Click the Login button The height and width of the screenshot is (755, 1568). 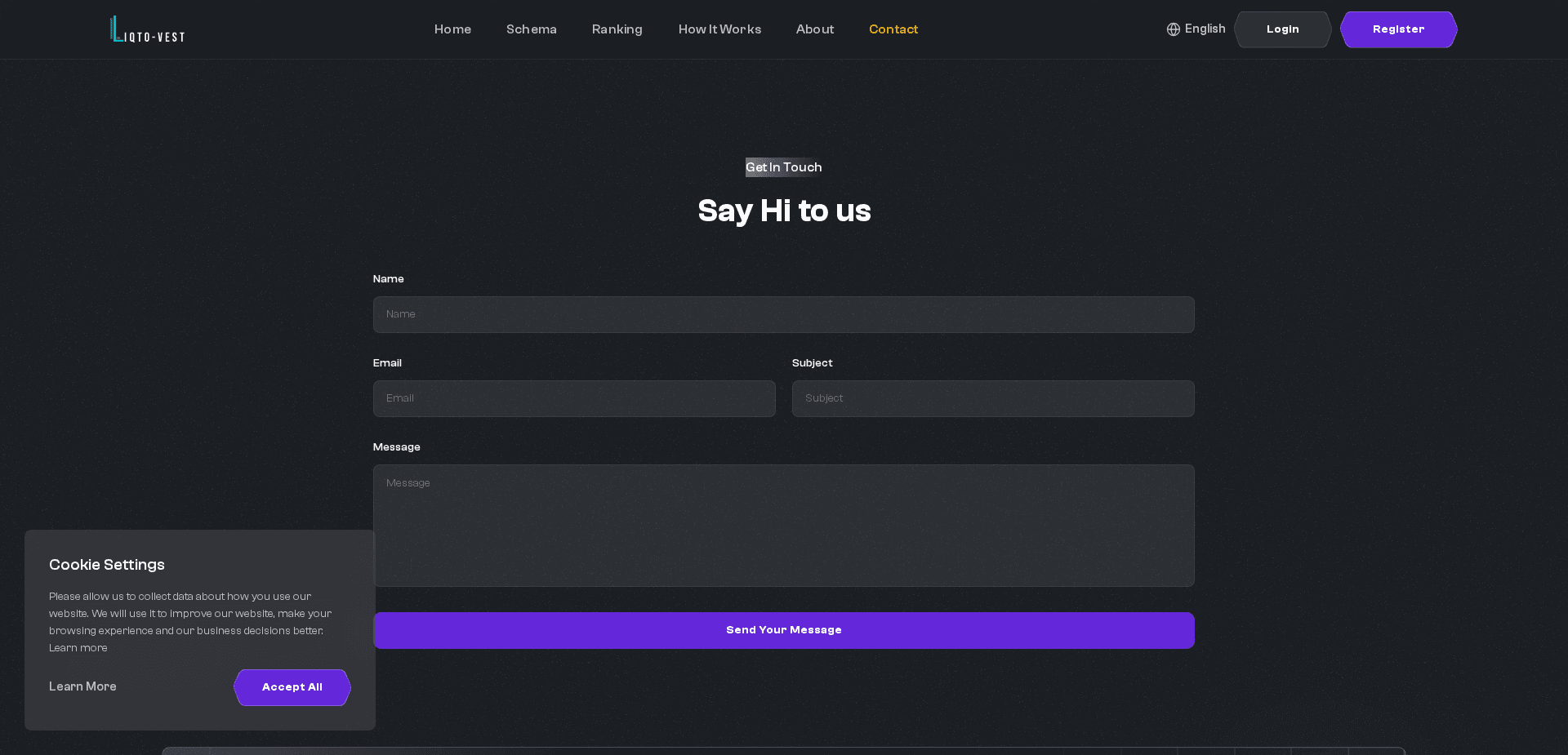click(1282, 29)
